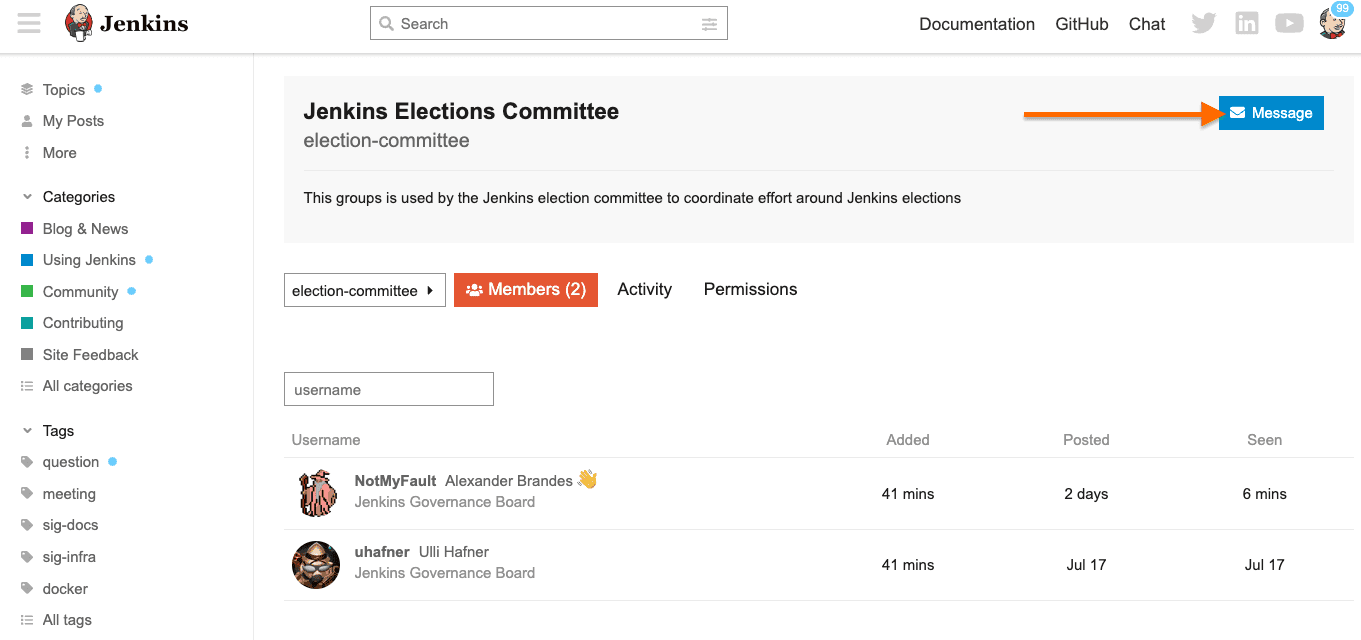This screenshot has width=1361, height=640.
Task: Collapse the Categories sidebar section
Action: (27, 197)
